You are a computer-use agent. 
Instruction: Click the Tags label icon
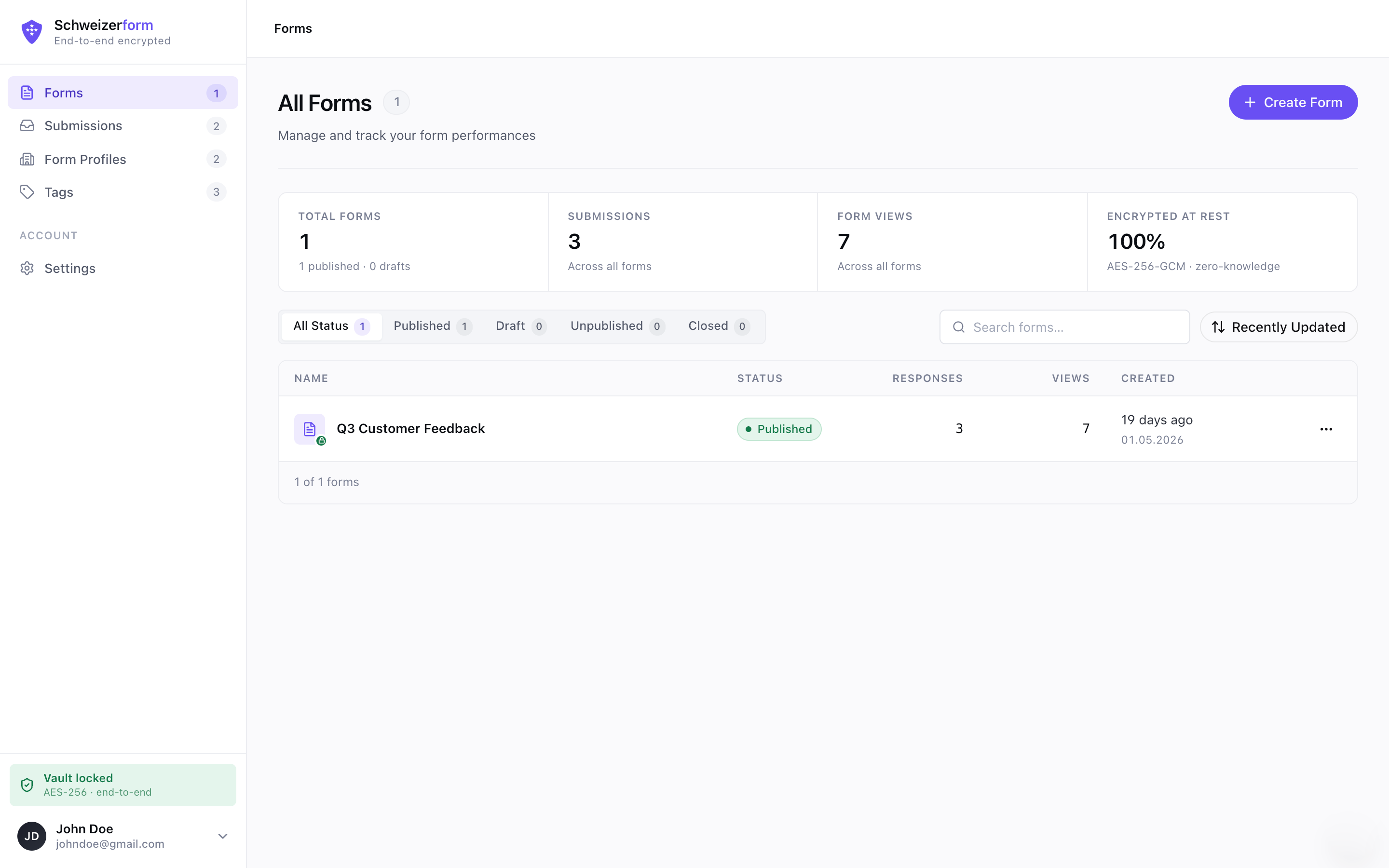27,192
